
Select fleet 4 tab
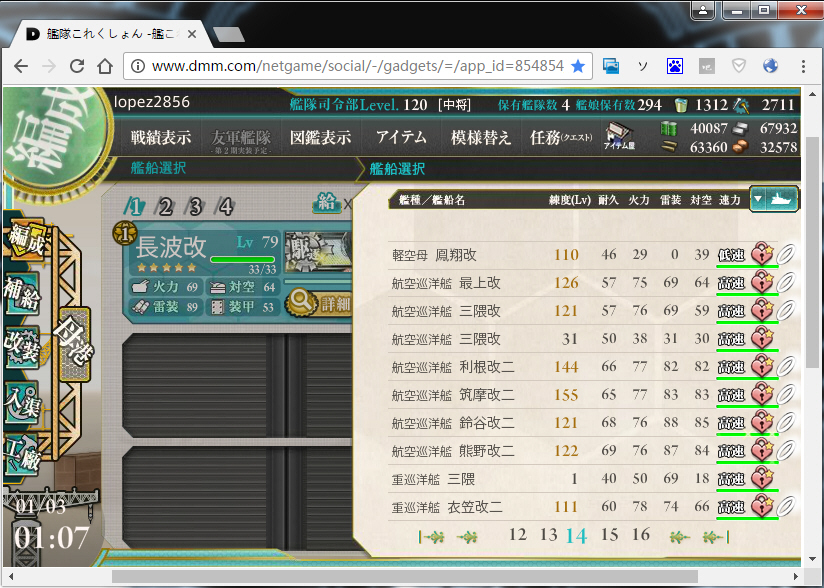(x=225, y=207)
